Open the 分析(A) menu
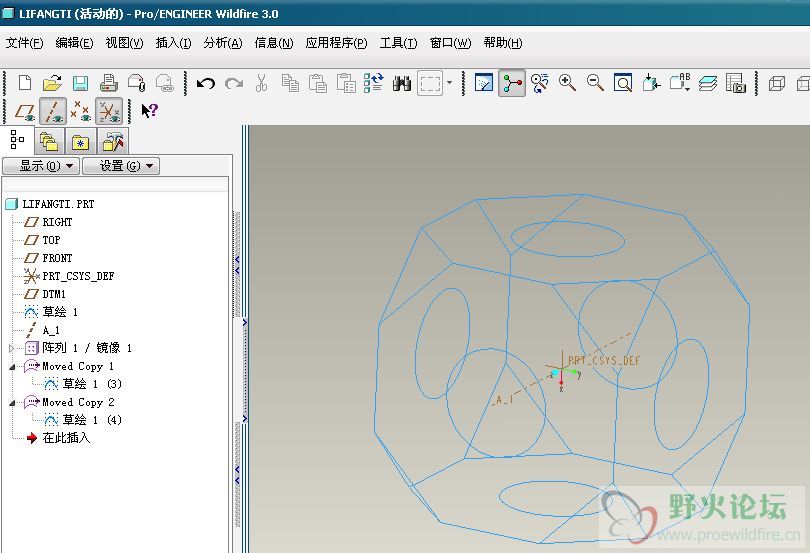810x553 pixels. click(x=223, y=43)
